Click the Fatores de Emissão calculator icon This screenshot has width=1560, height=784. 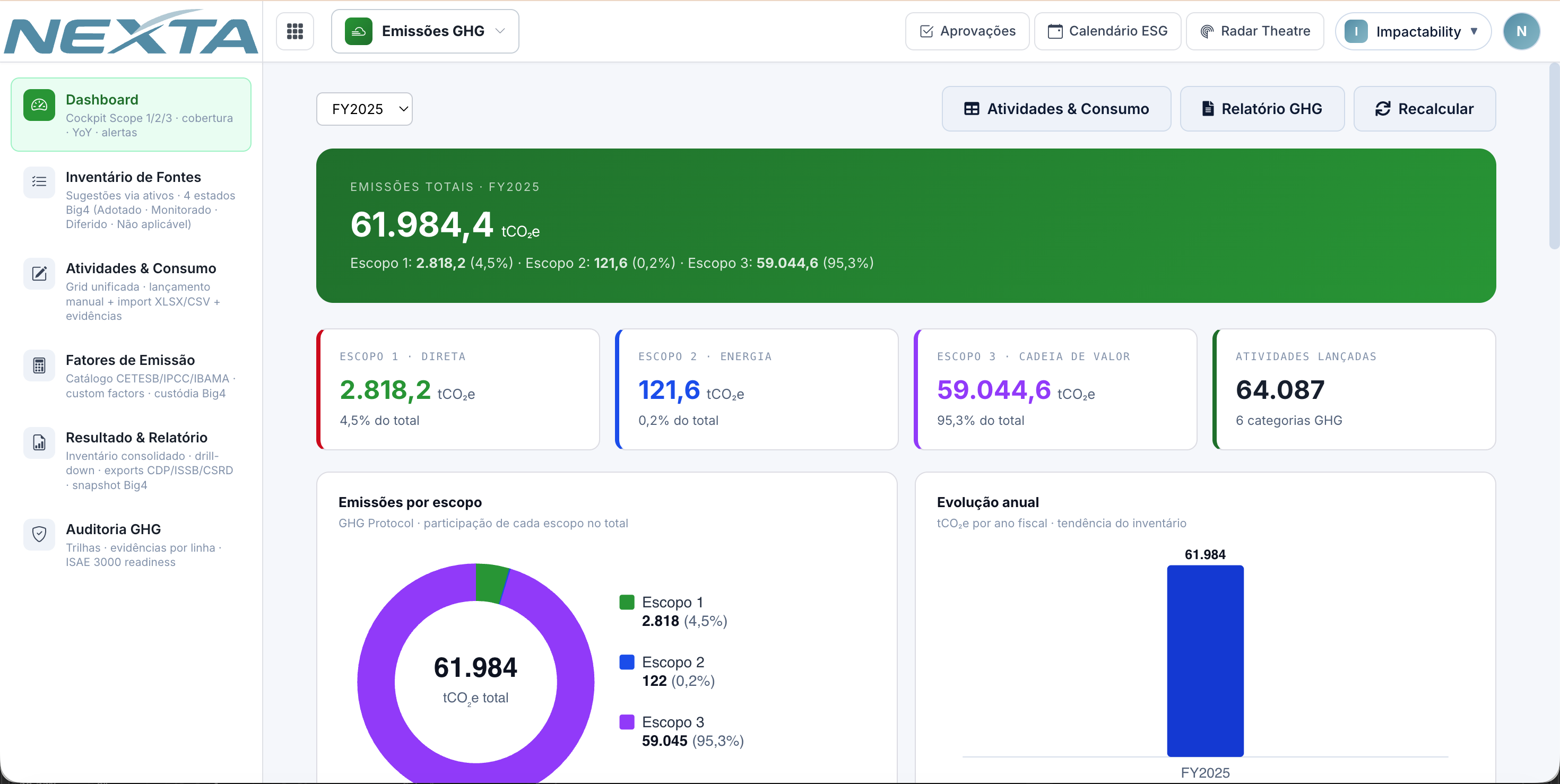pyautogui.click(x=39, y=365)
